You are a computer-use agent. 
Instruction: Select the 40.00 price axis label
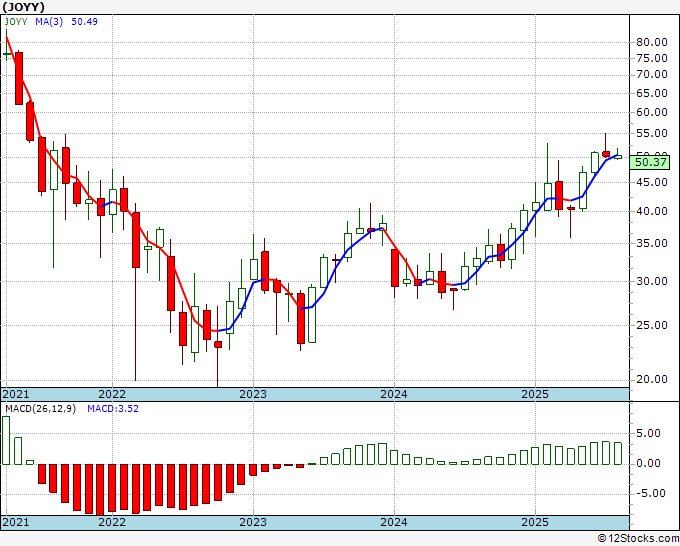651,211
